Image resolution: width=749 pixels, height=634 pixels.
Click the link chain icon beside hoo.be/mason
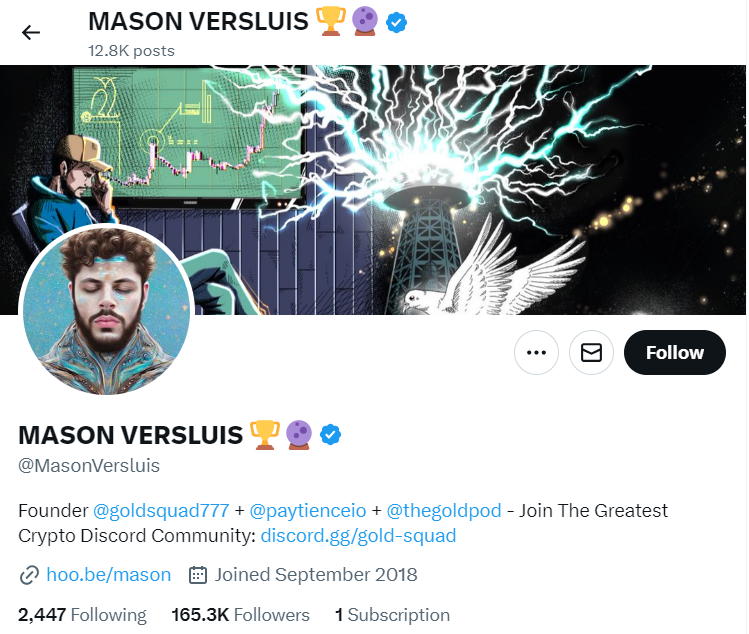pos(29,575)
